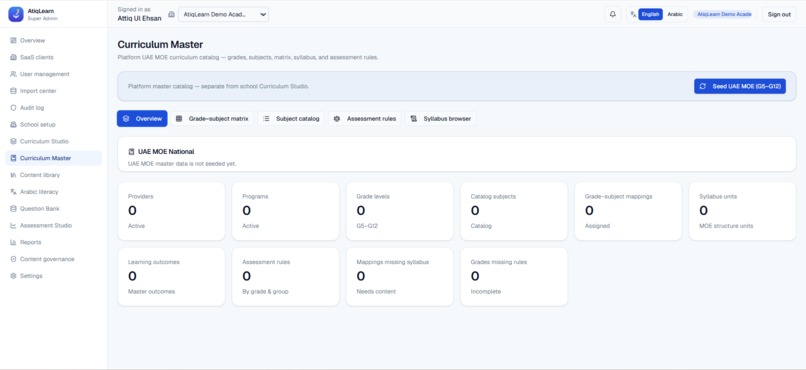Open the AtiqLearn Demo Academy dropdown
The image size is (806, 370).
pyautogui.click(x=223, y=14)
